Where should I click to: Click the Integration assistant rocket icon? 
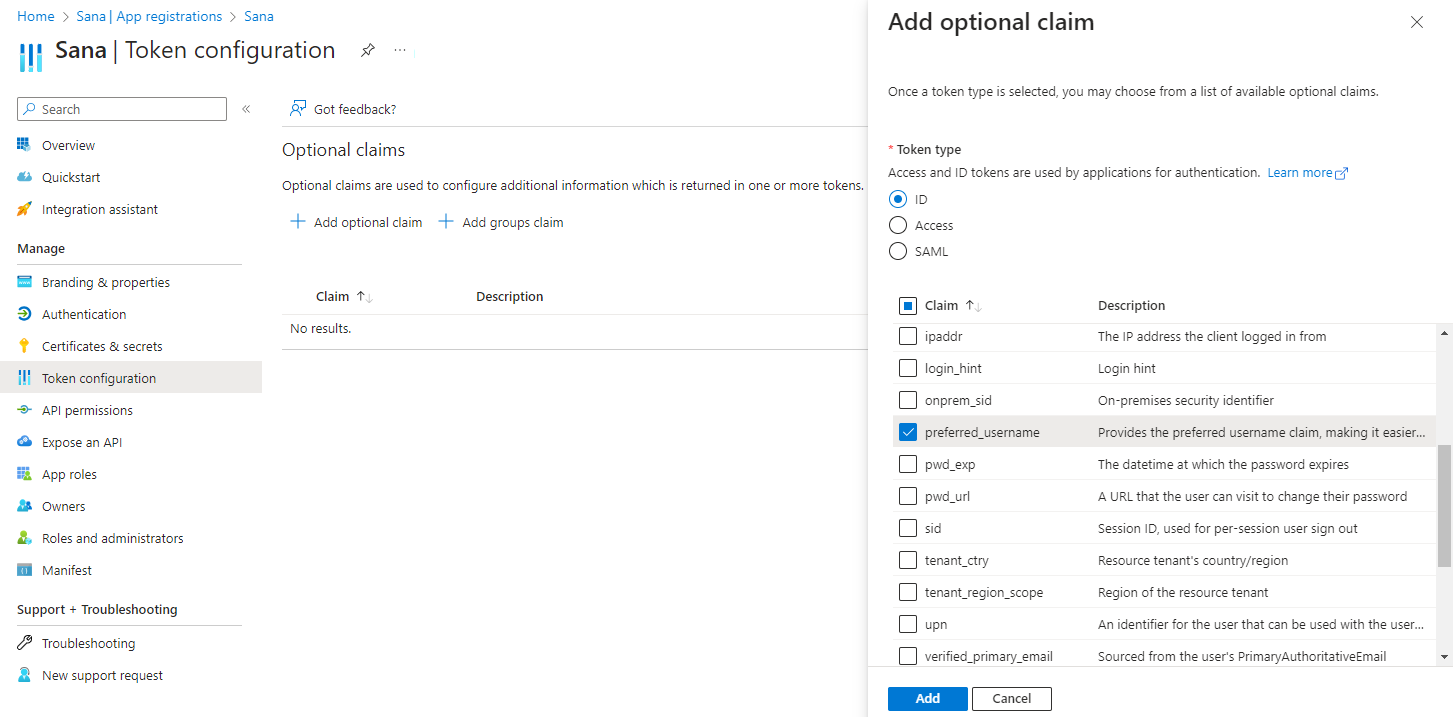coord(25,209)
